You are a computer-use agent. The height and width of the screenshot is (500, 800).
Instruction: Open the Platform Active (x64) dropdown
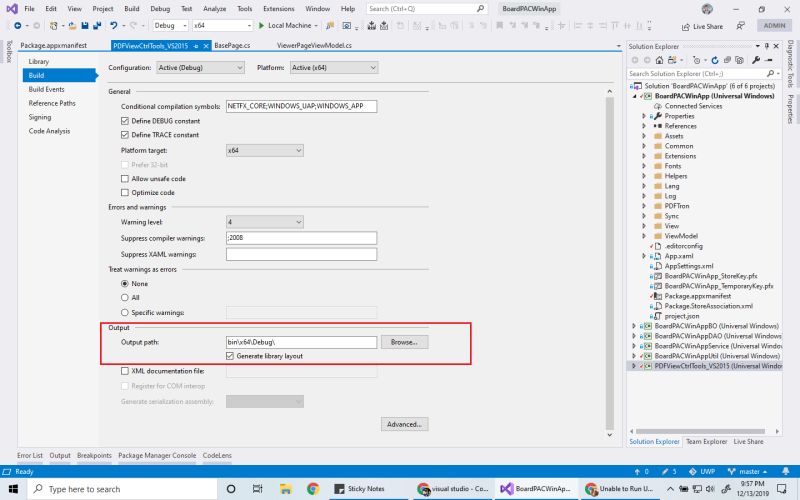334,67
